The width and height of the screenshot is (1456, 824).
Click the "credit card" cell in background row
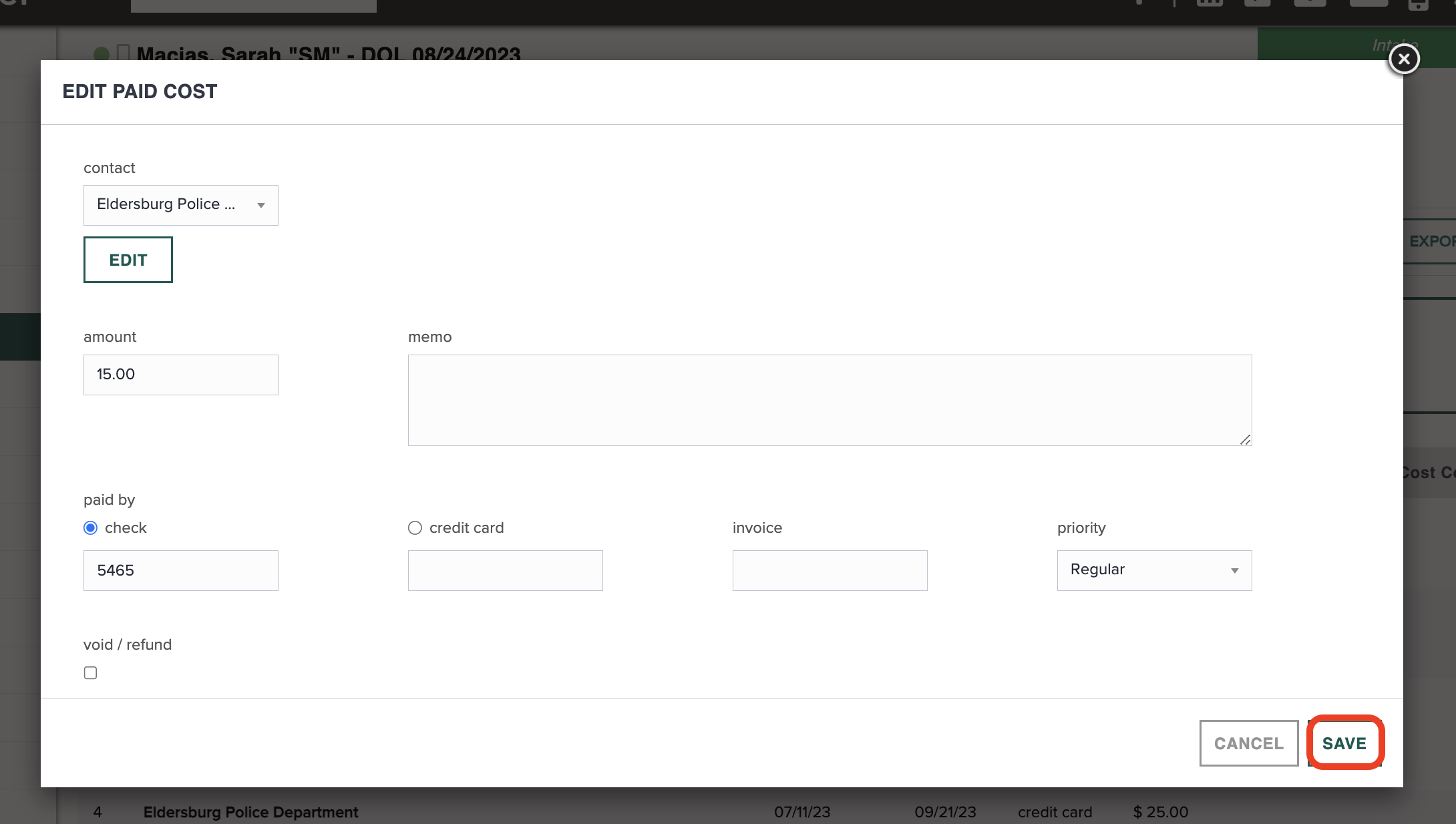pos(1055,812)
